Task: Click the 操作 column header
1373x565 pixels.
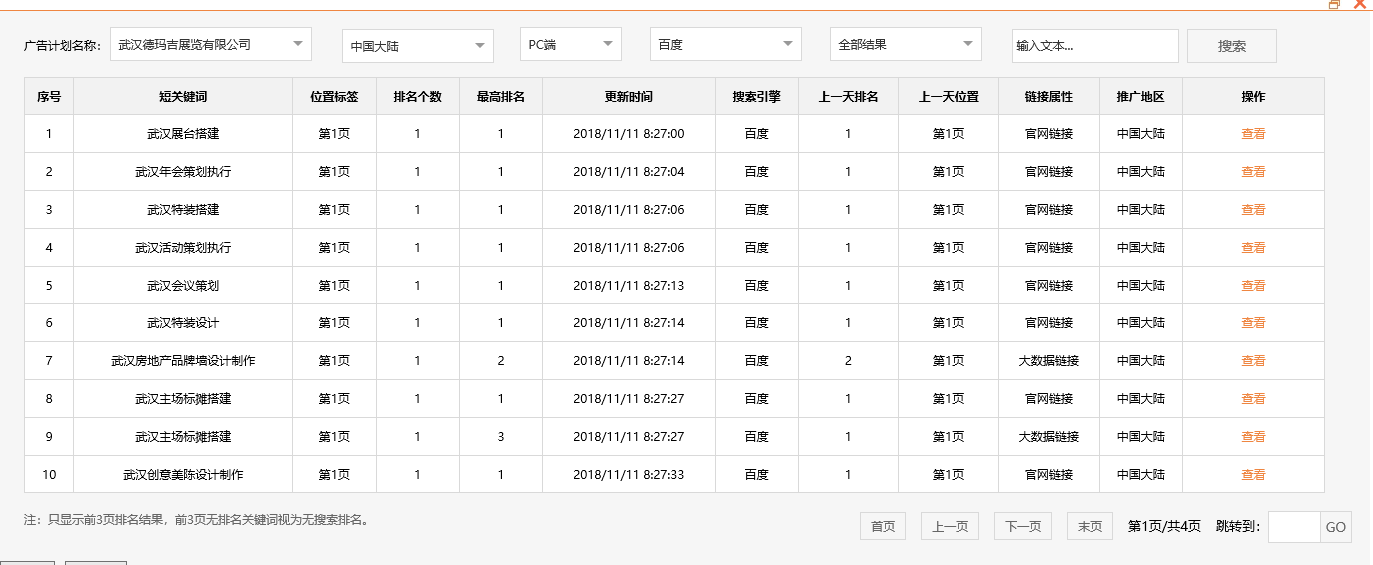Action: tap(1253, 97)
